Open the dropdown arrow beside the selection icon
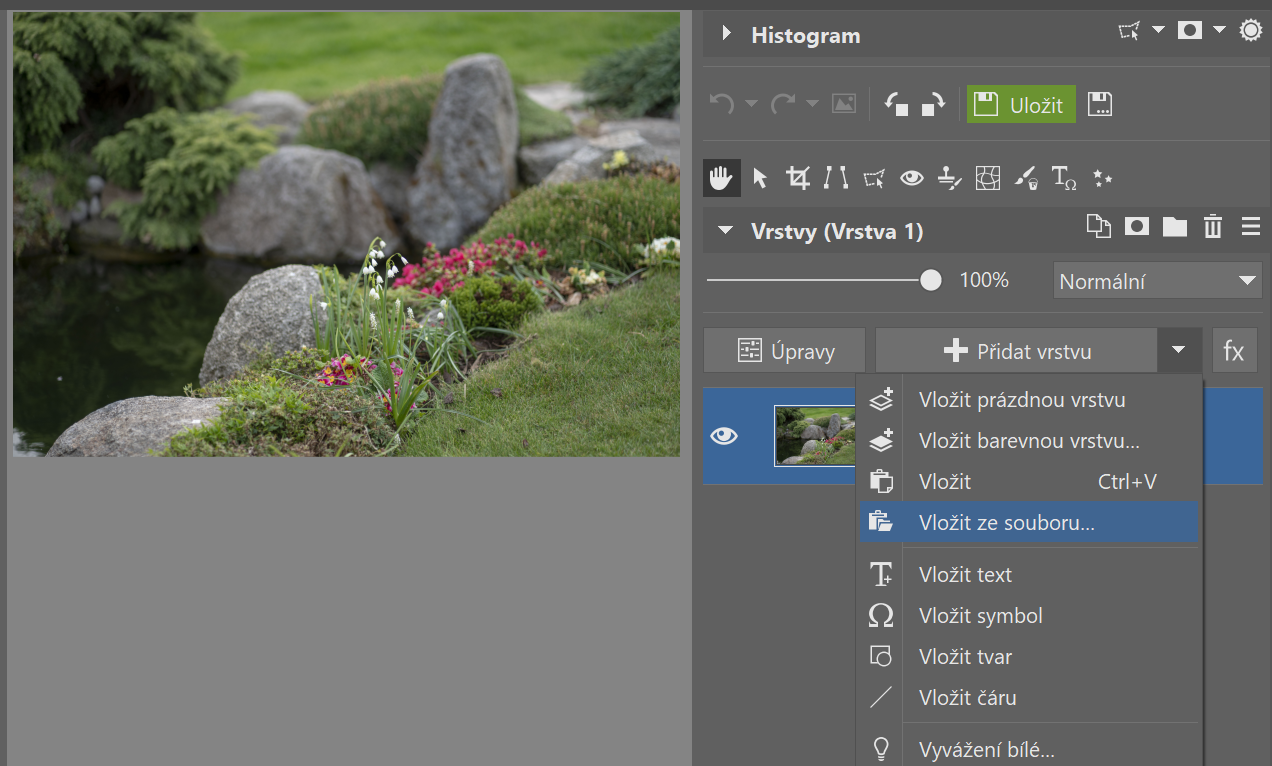Viewport: 1272px width, 766px height. pos(1158,30)
